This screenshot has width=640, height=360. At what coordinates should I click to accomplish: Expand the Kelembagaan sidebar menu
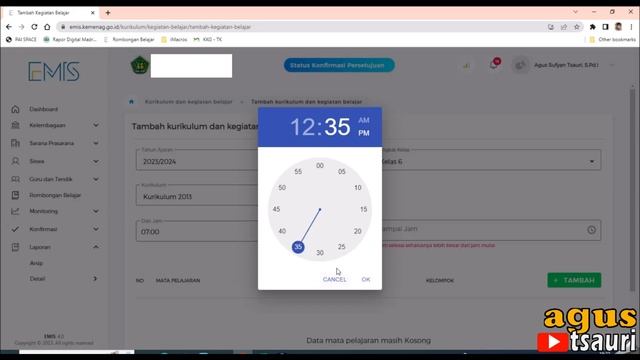click(55, 125)
